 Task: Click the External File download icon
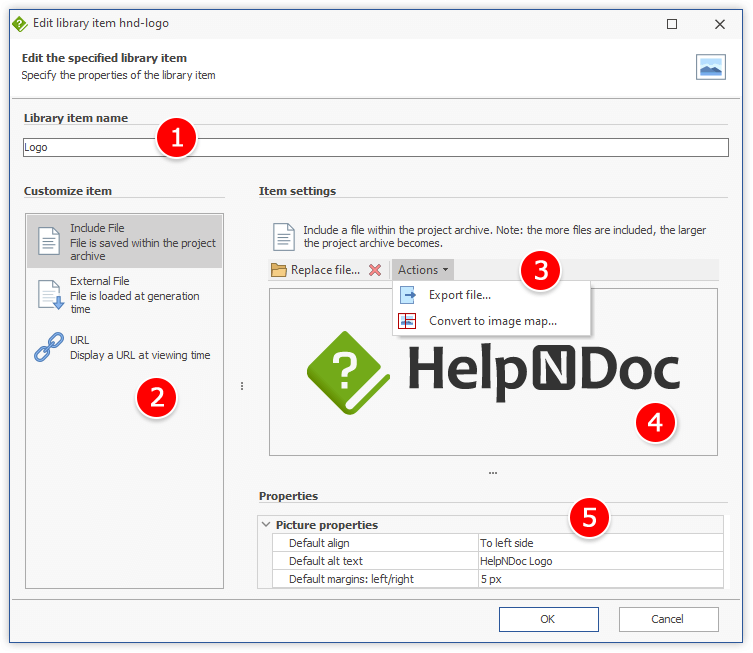point(50,294)
